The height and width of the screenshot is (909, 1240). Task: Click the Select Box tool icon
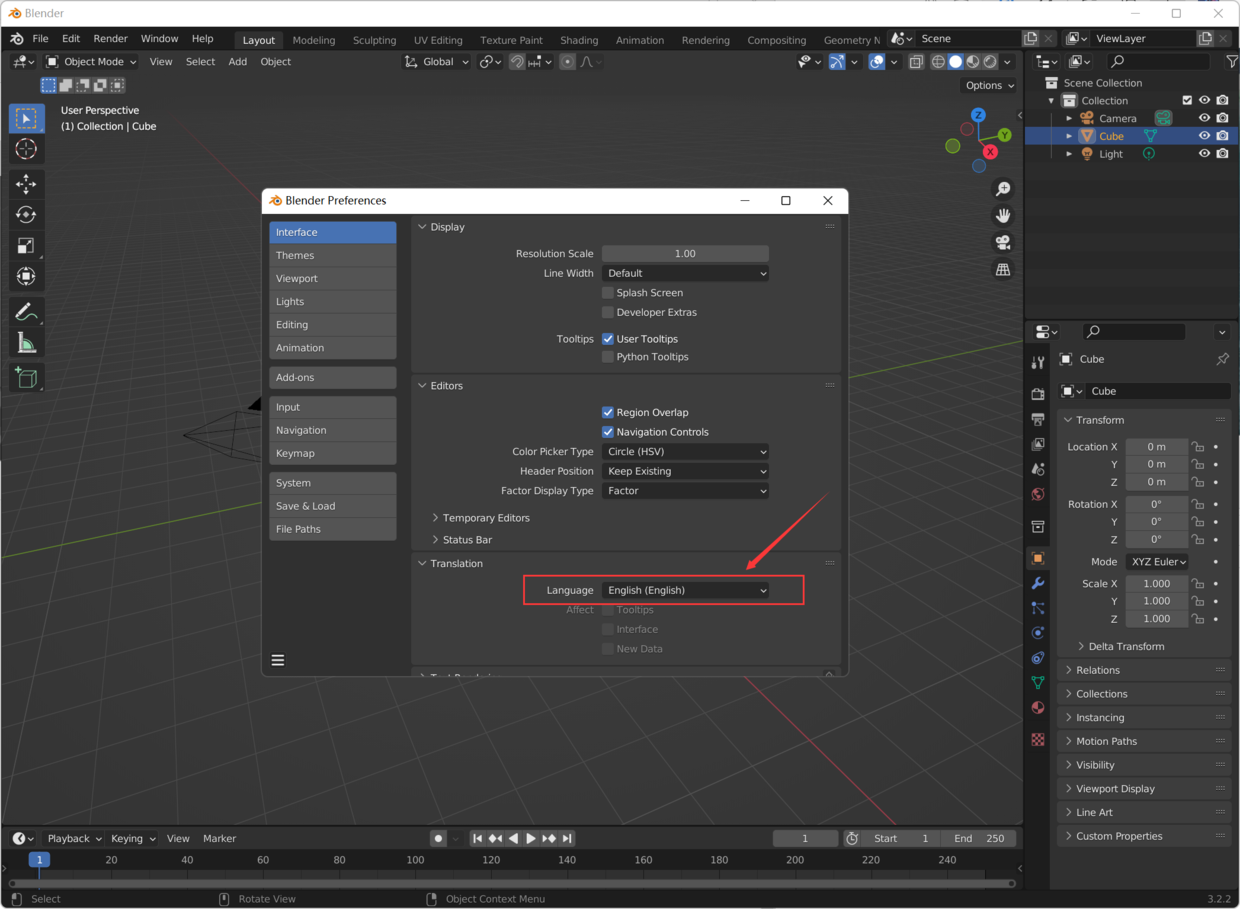click(26, 118)
